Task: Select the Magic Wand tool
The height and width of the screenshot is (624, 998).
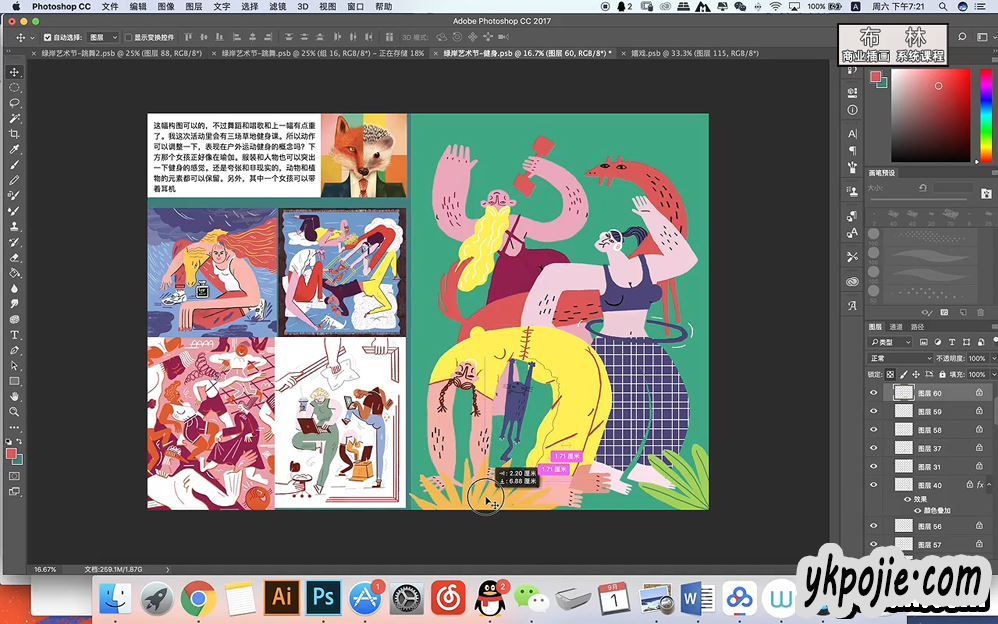Action: [x=15, y=118]
